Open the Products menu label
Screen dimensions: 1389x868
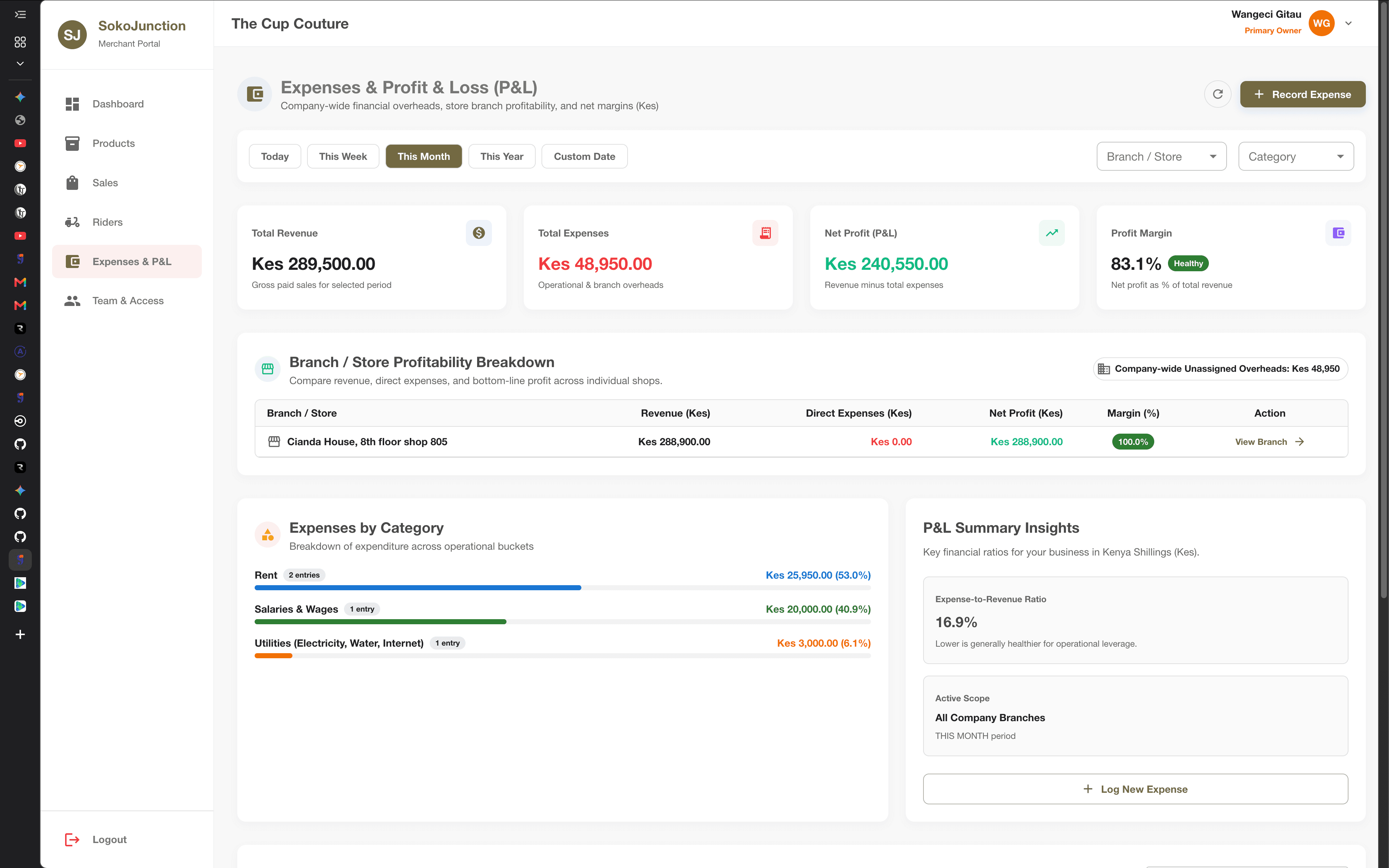(114, 144)
